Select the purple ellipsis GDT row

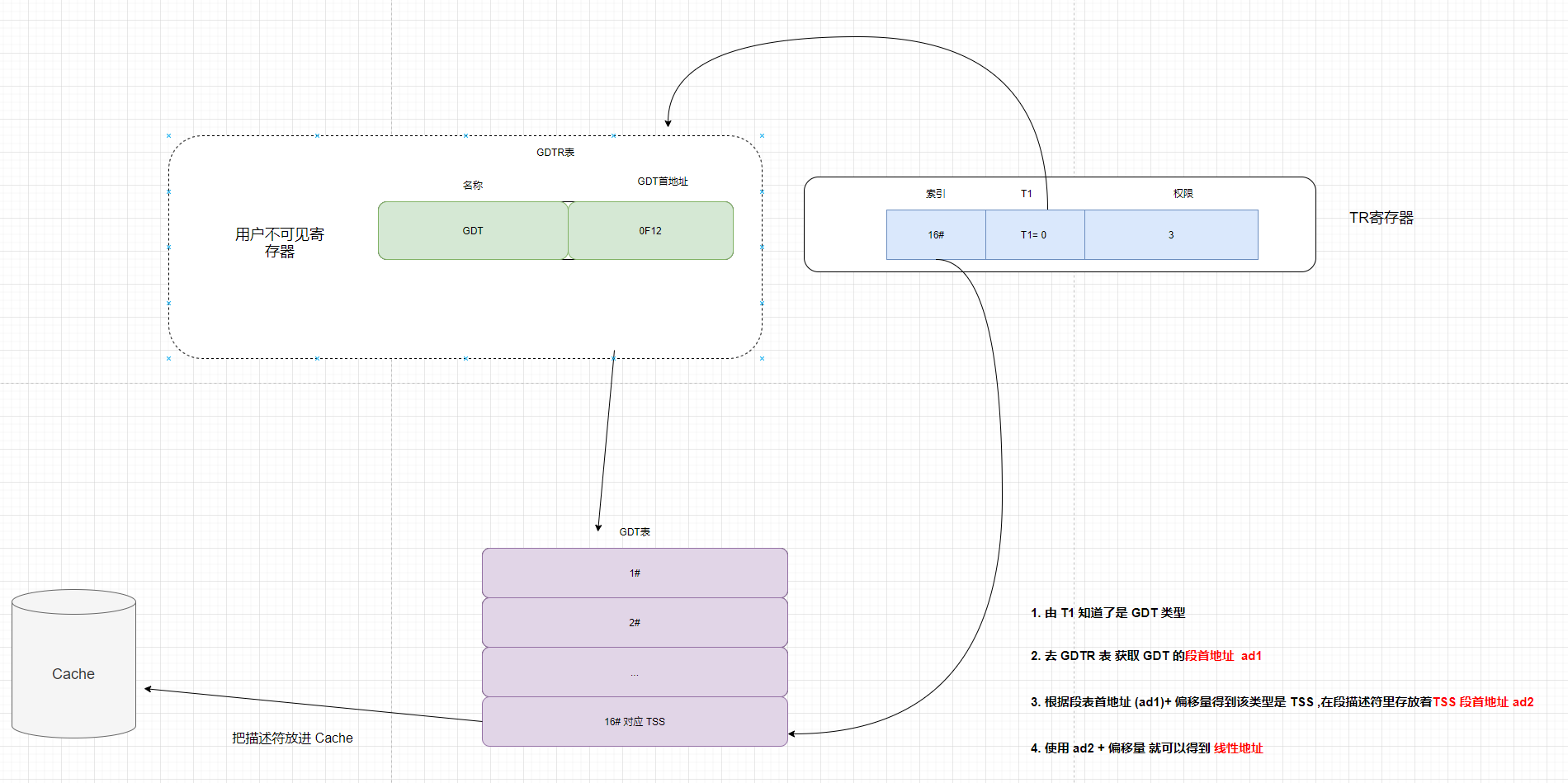tap(635, 672)
